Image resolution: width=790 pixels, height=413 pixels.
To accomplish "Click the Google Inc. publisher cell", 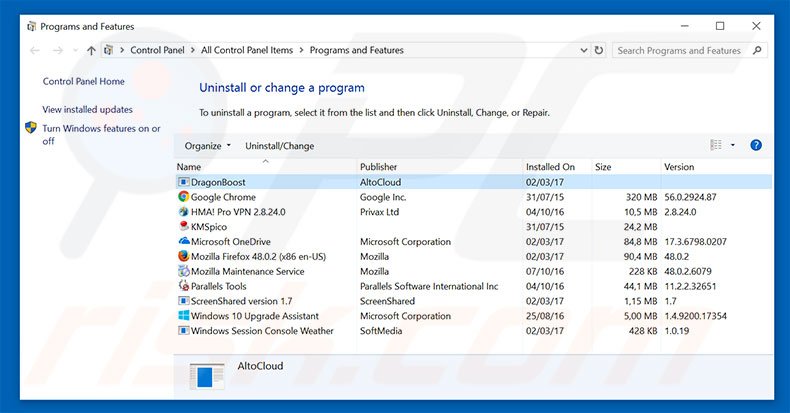I will coord(383,197).
